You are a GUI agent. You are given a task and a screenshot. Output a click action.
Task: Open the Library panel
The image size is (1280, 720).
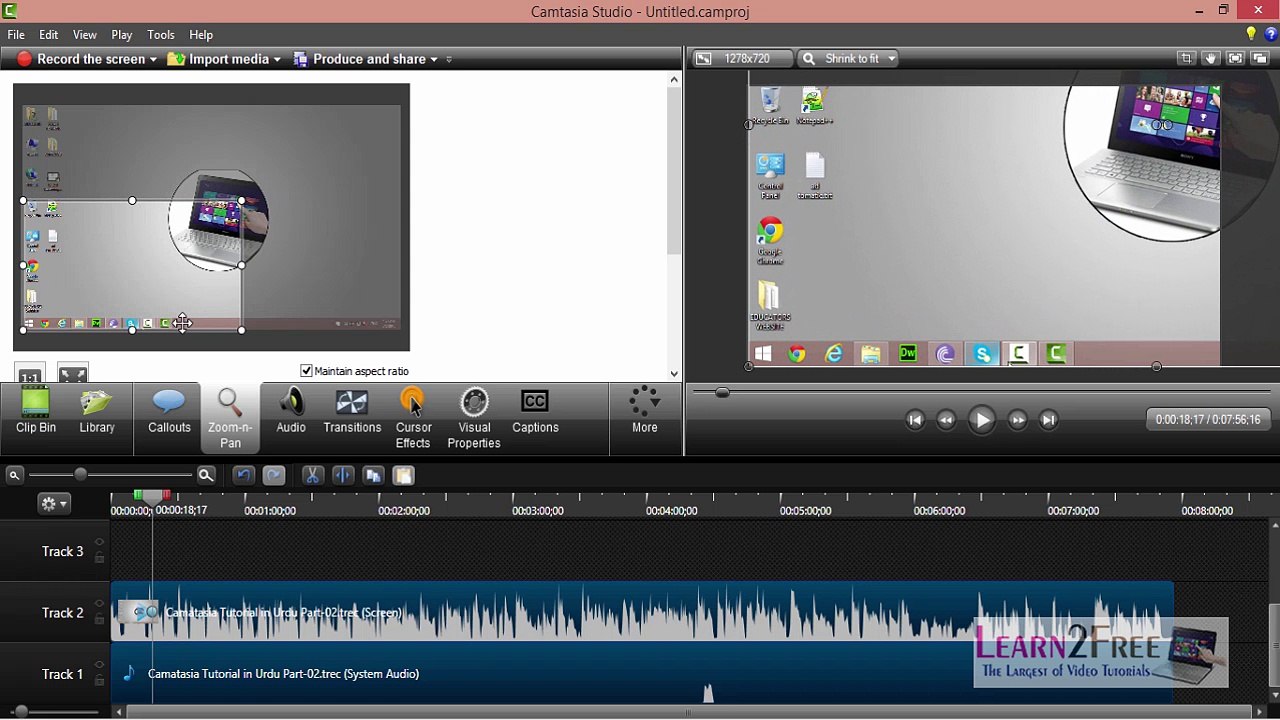[x=97, y=413]
